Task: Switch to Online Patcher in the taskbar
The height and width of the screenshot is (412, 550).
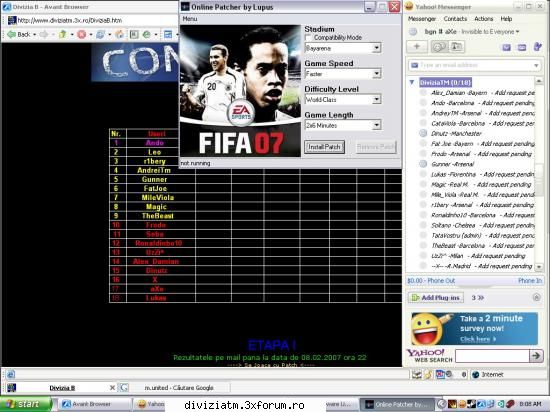Action: [397, 404]
